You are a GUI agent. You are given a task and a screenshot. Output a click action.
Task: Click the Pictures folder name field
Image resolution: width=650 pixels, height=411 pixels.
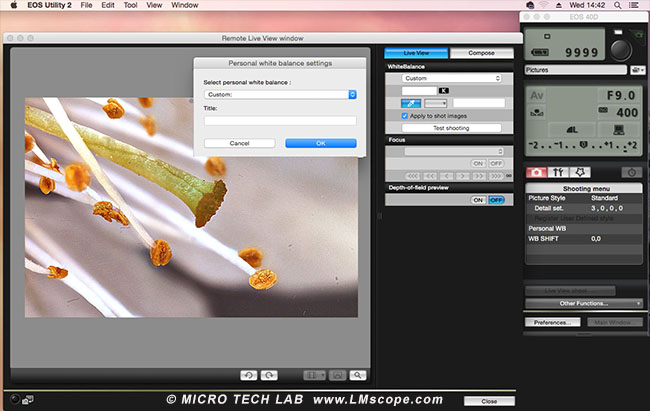click(x=575, y=70)
